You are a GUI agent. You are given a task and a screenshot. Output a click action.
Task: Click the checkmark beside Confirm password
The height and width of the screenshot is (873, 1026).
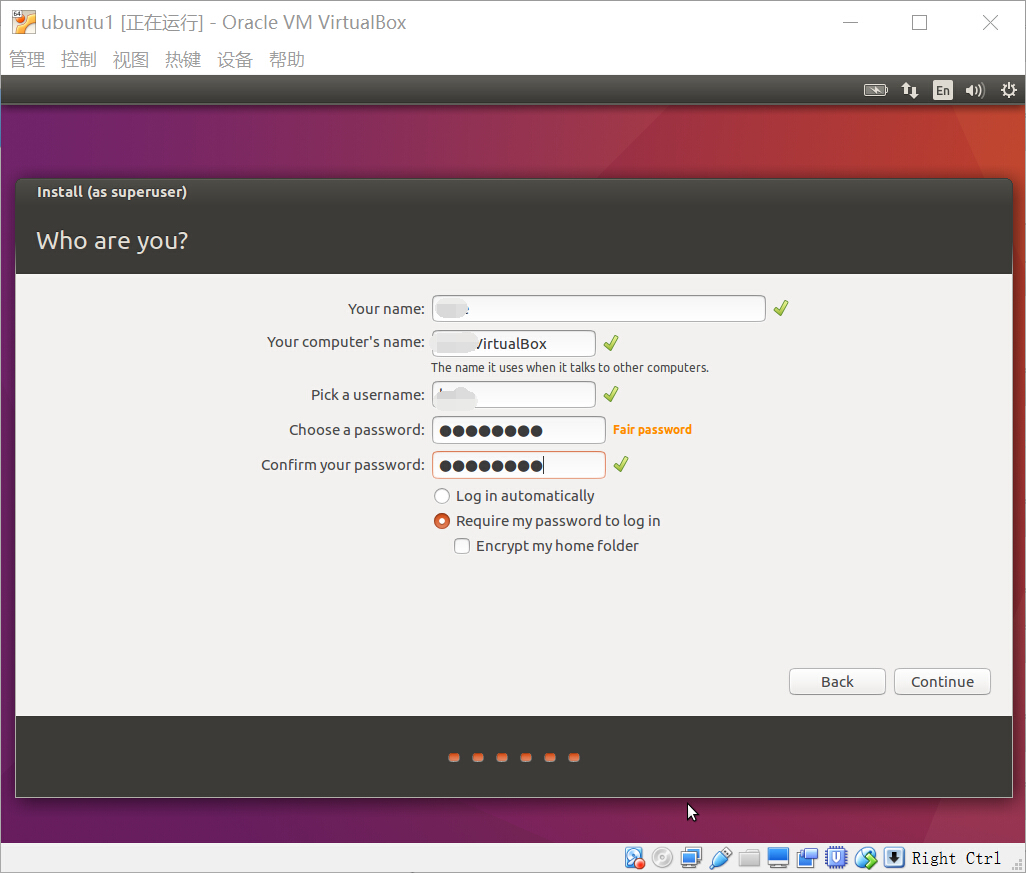point(621,465)
